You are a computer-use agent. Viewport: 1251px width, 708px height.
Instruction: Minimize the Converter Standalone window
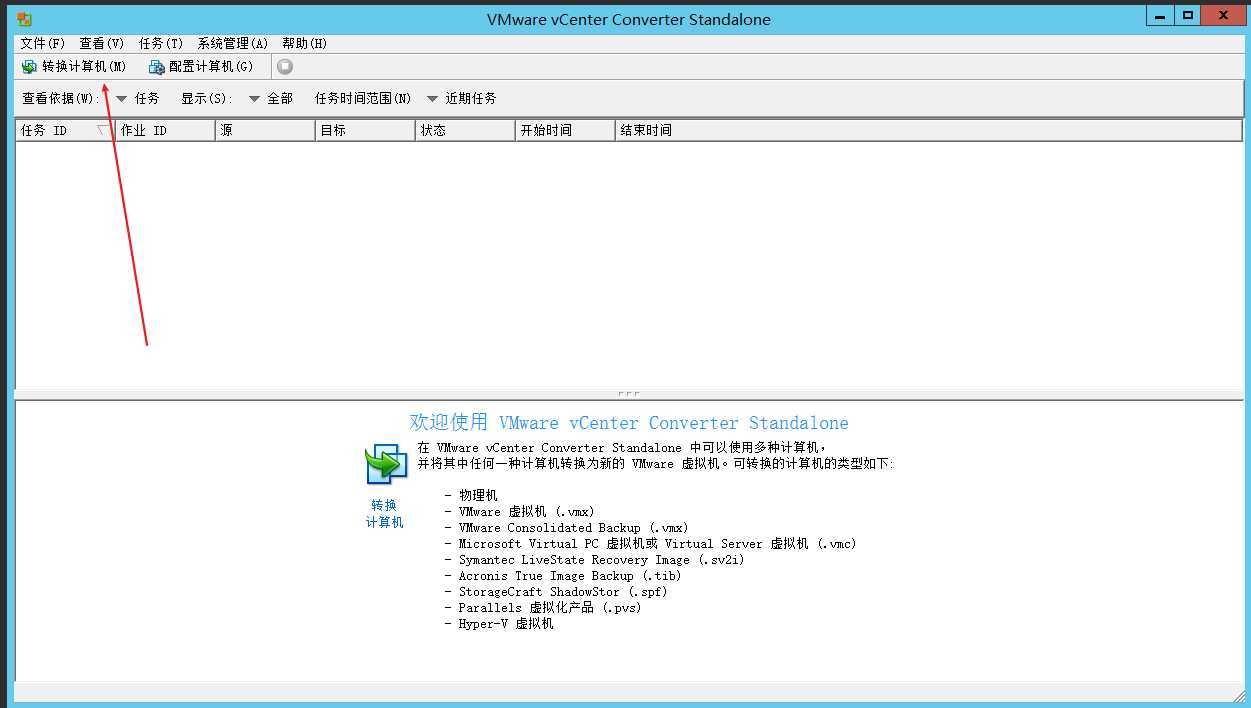pyautogui.click(x=1160, y=15)
